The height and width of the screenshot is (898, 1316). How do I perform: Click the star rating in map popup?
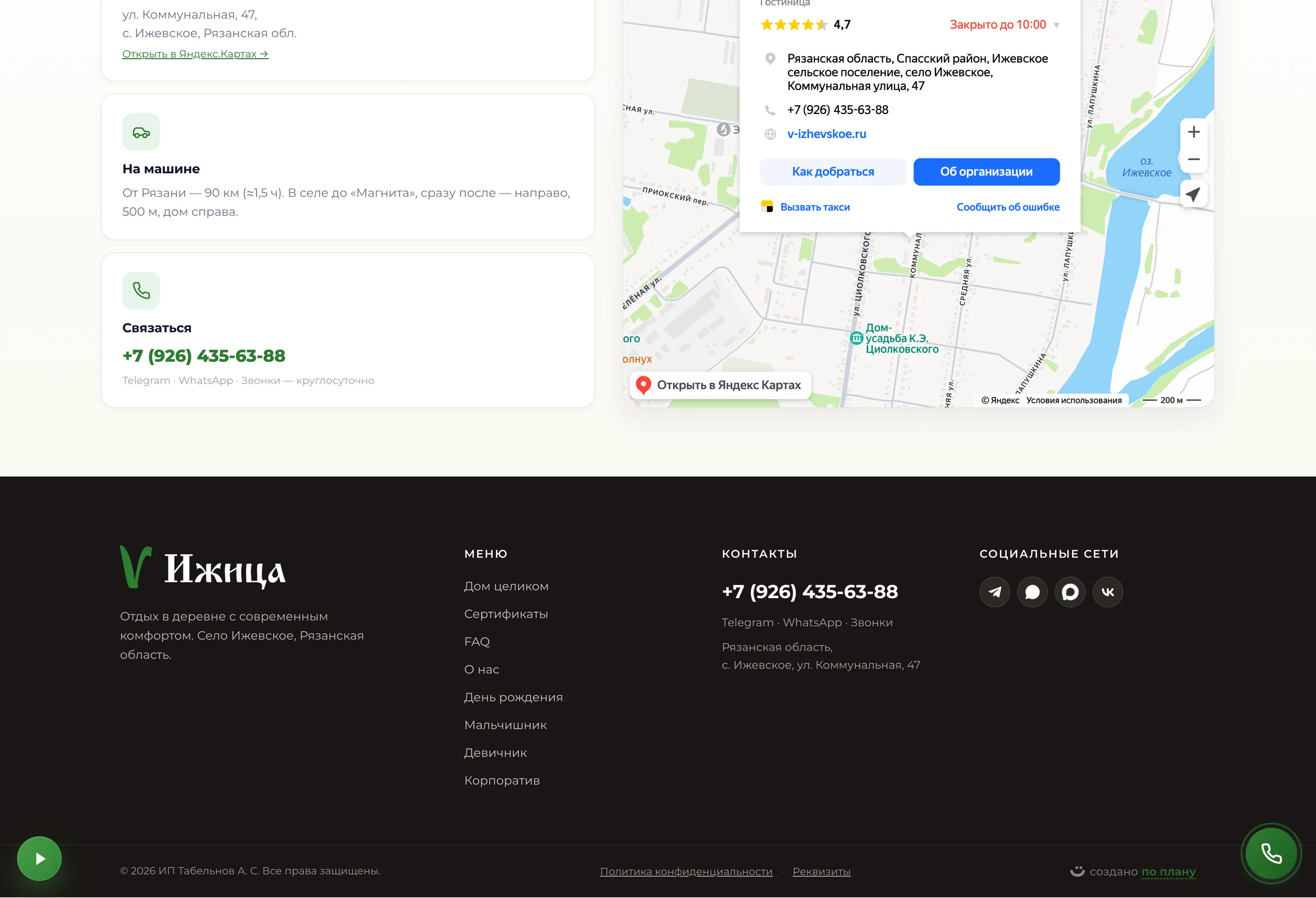tap(794, 24)
